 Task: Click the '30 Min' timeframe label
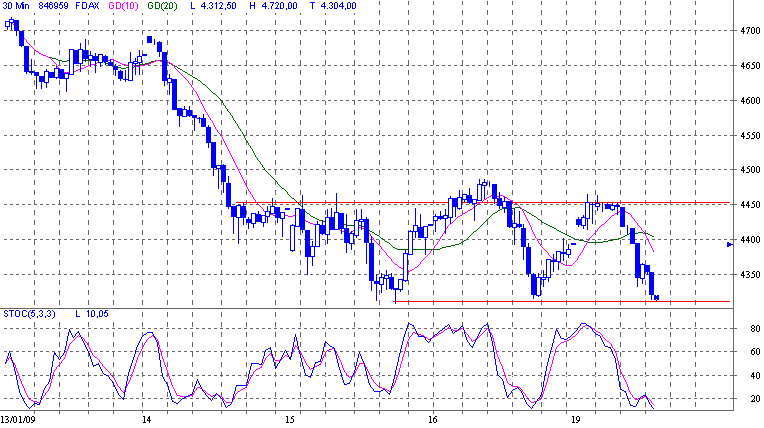(x=16, y=6)
